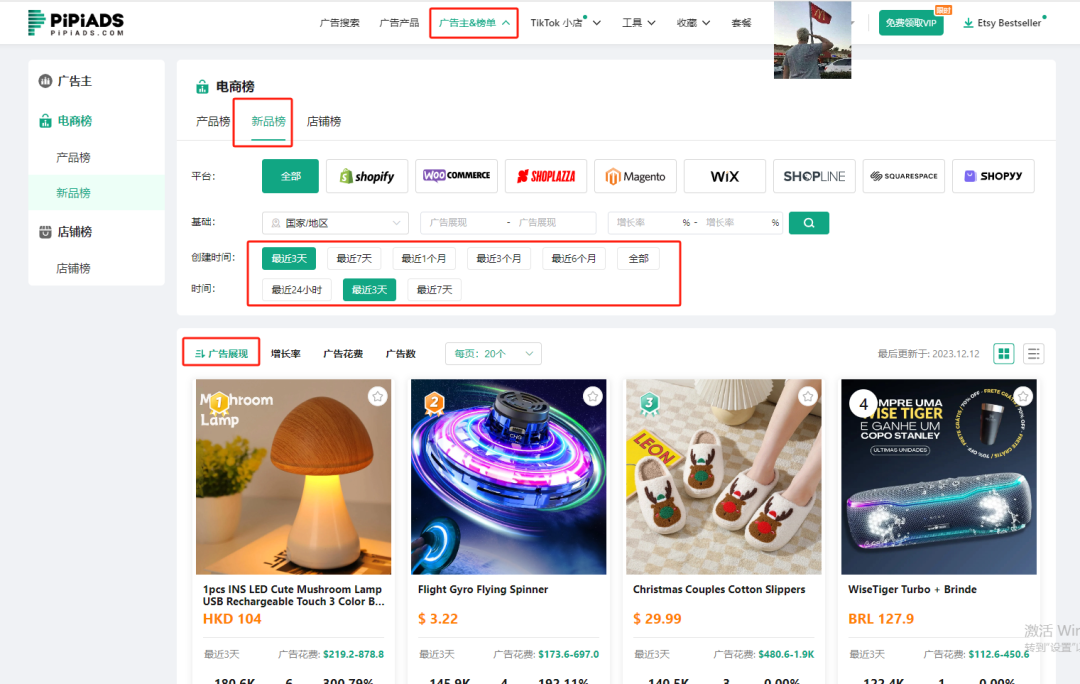
Task: Click the Etsy Bestseller link
Action: click(1009, 23)
